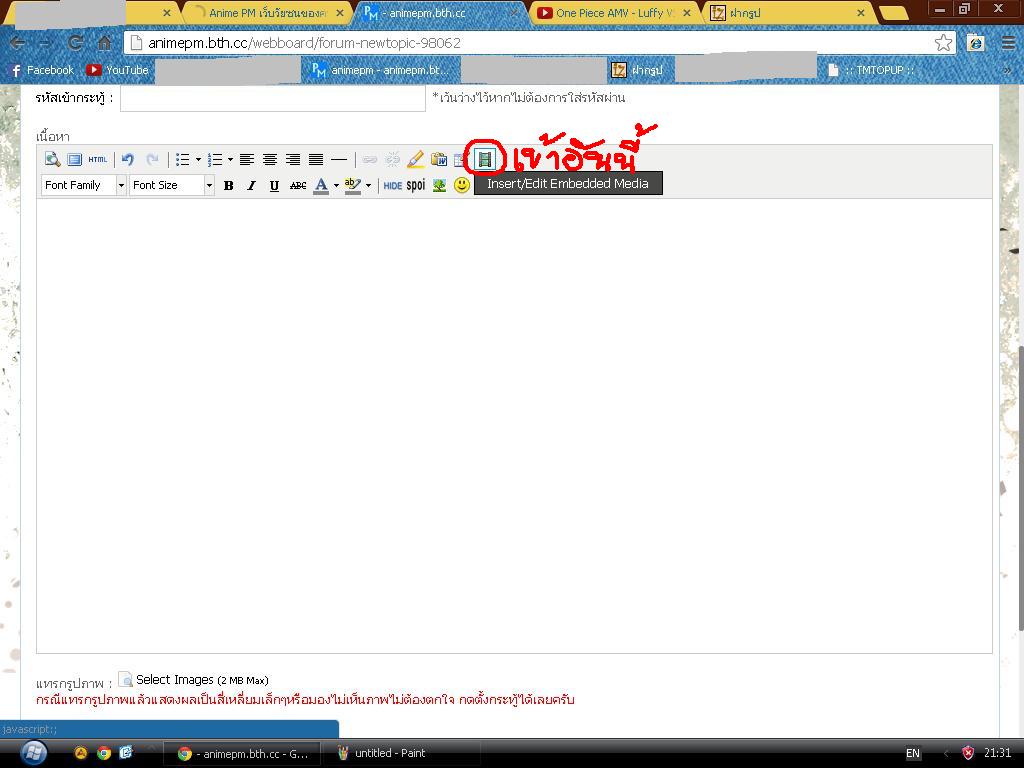This screenshot has width=1024, height=768.
Task: Apply the text color A button
Action: [x=321, y=185]
